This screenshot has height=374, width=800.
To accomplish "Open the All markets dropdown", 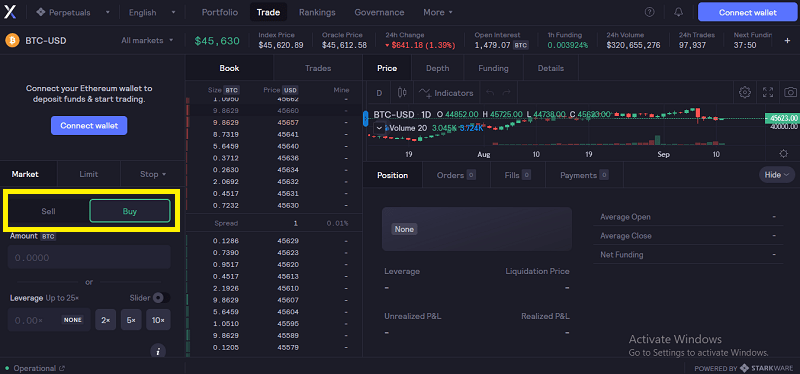I will pos(147,40).
